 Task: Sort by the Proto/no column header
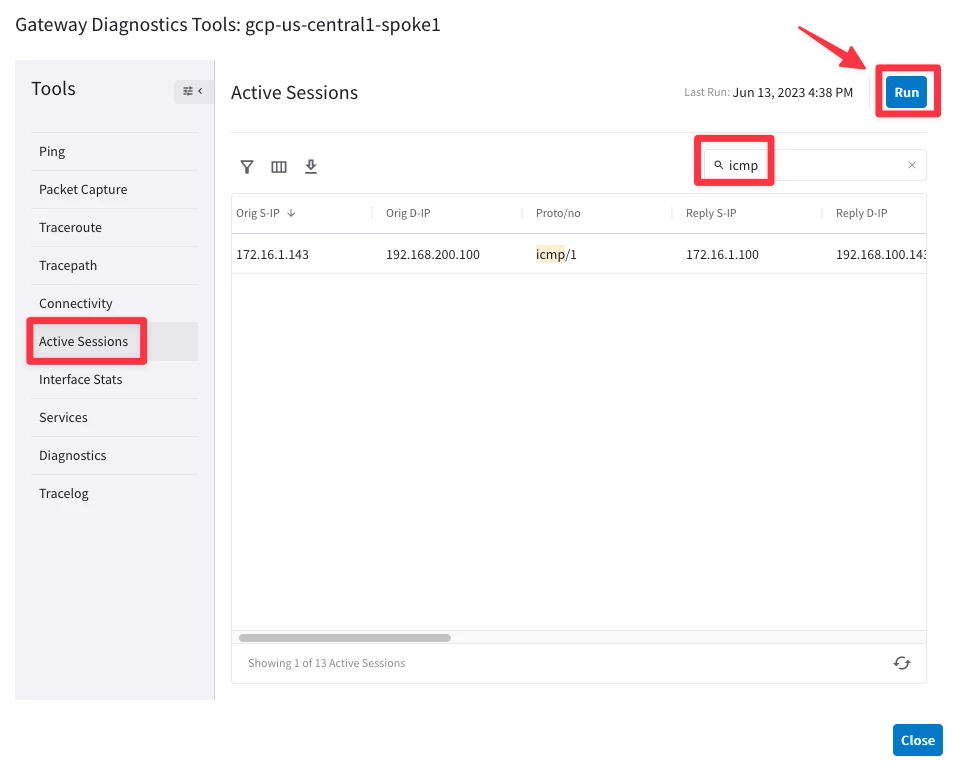pyautogui.click(x=558, y=213)
